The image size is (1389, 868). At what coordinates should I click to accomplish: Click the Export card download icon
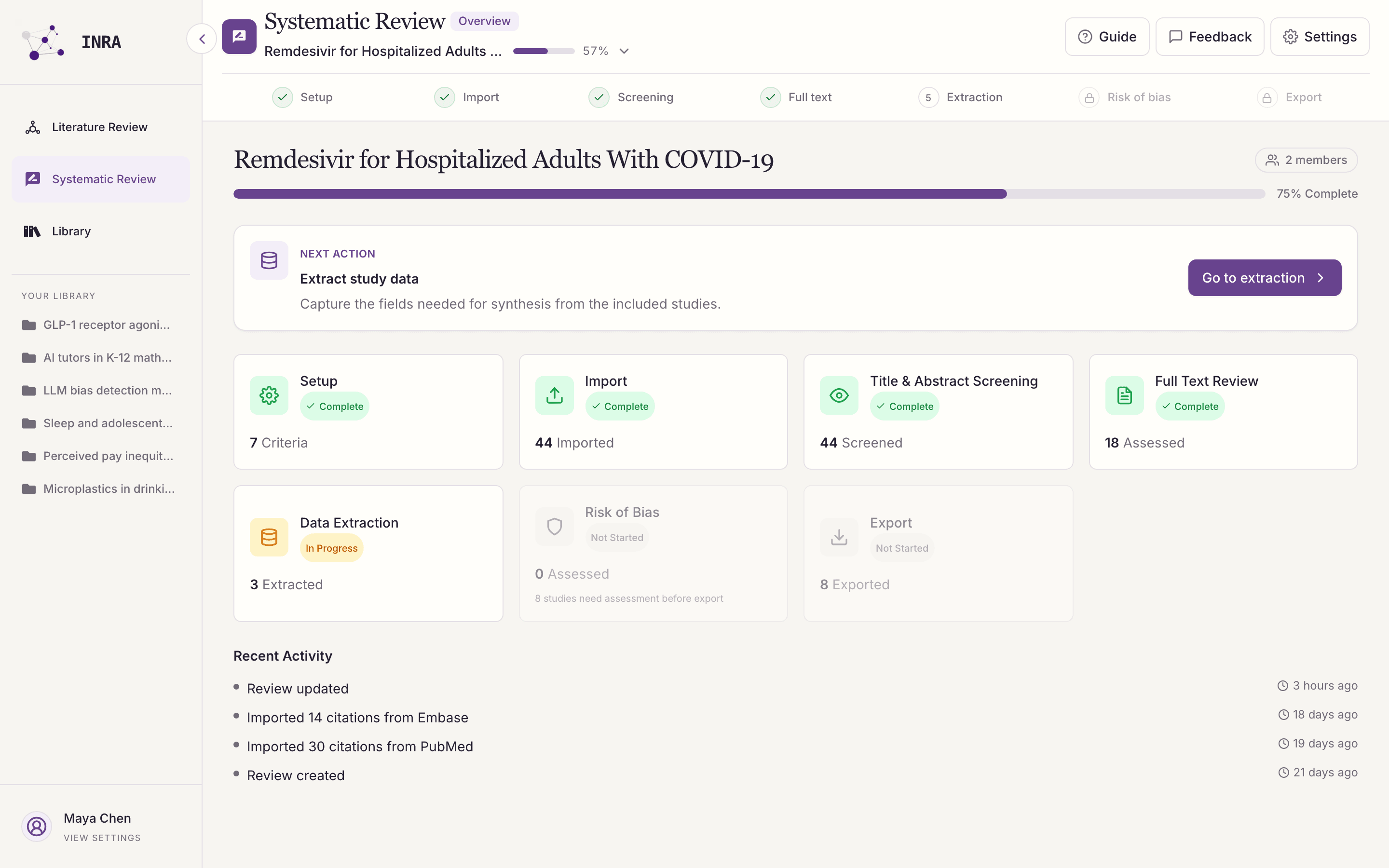click(839, 537)
